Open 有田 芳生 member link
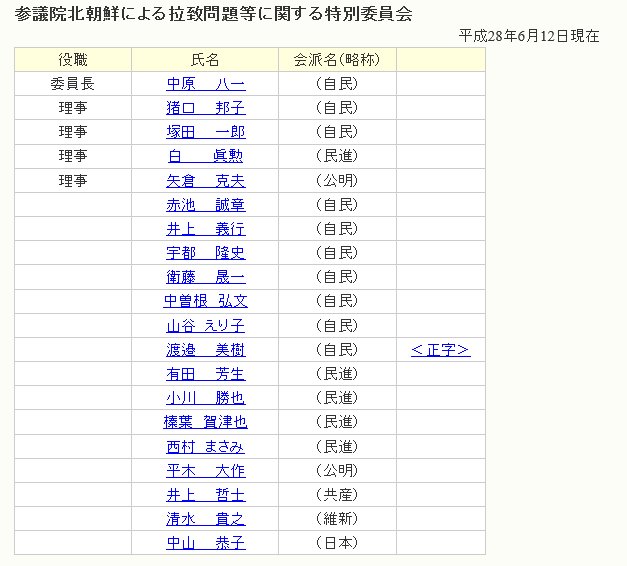 click(206, 374)
